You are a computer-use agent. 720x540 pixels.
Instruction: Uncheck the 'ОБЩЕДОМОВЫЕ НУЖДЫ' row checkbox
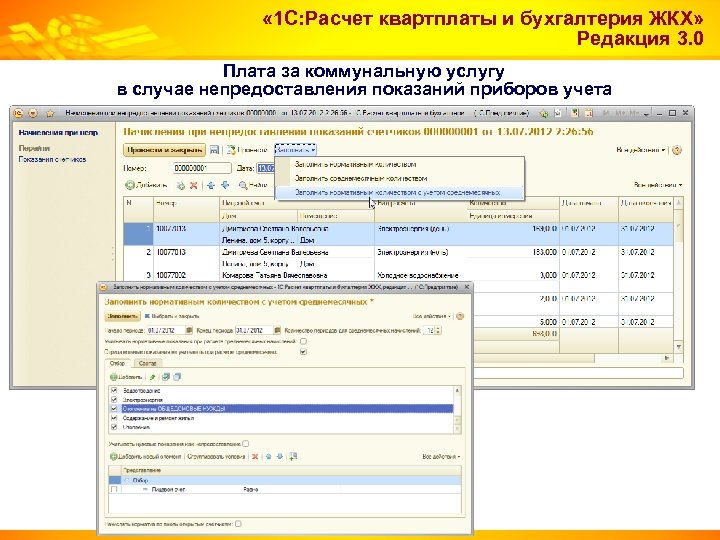click(114, 409)
